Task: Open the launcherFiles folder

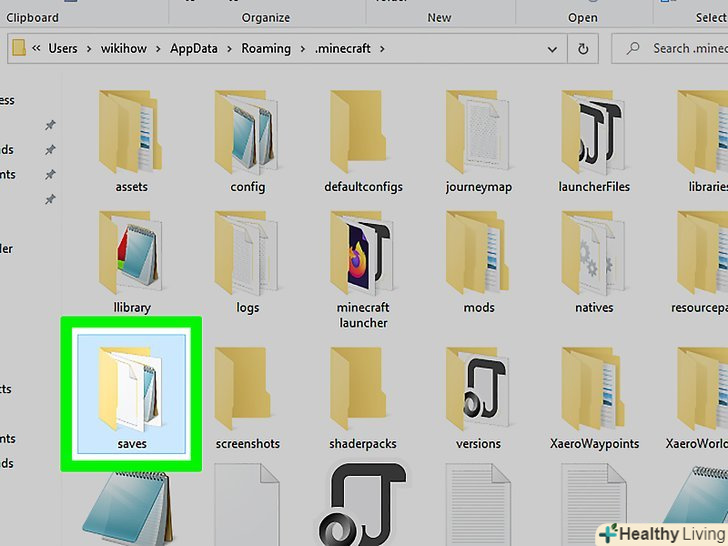Action: [594, 142]
